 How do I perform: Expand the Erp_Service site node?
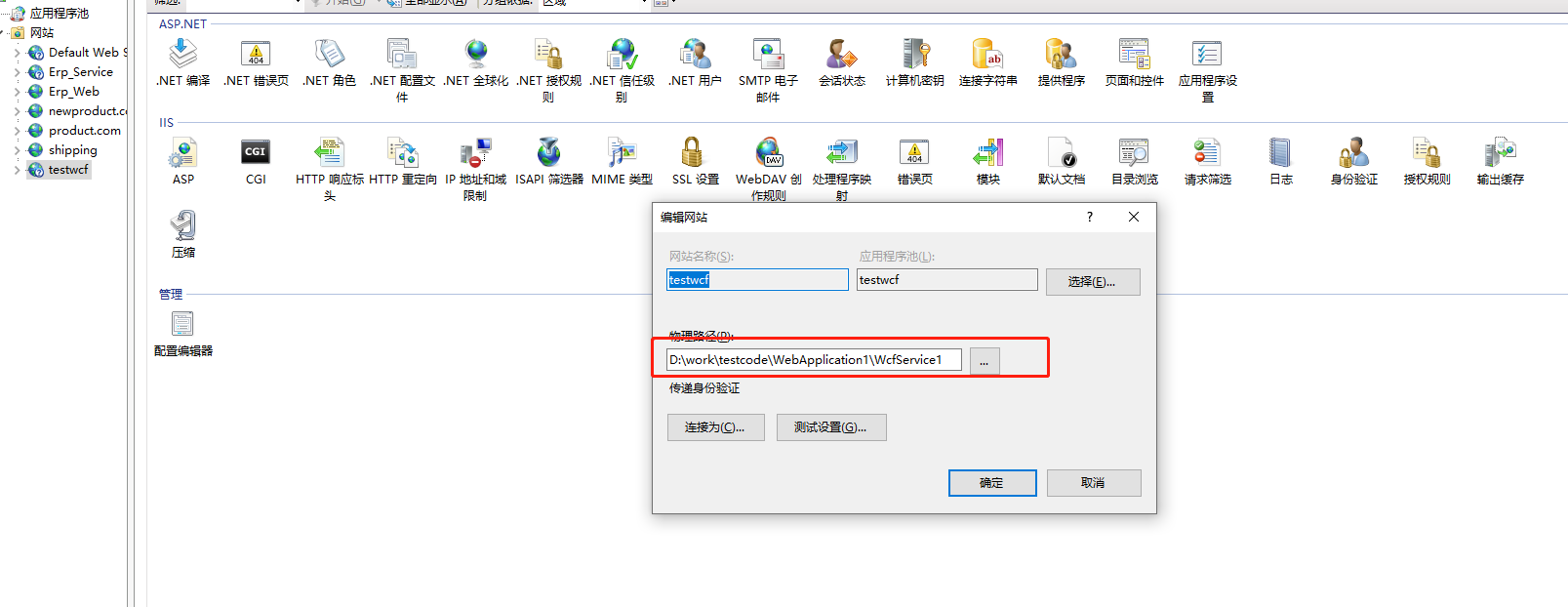(x=17, y=72)
